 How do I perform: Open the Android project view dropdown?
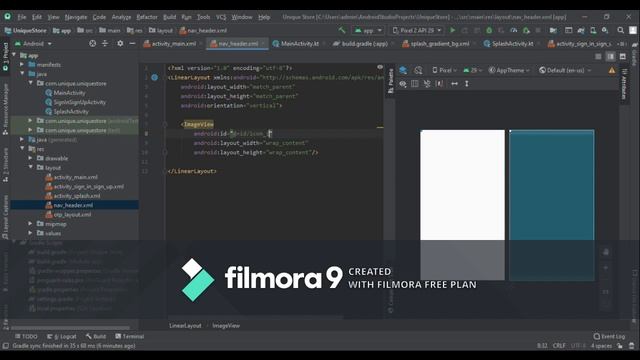tap(33, 43)
